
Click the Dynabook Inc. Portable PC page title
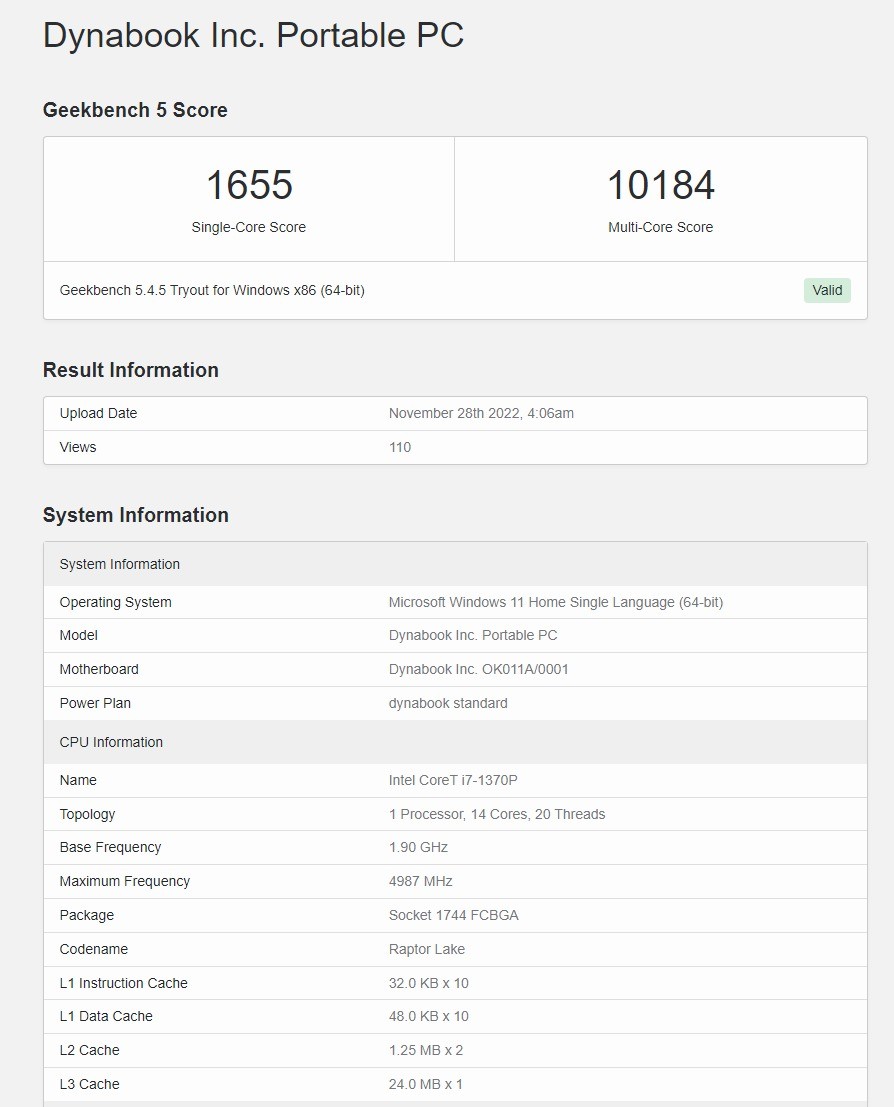click(x=254, y=35)
